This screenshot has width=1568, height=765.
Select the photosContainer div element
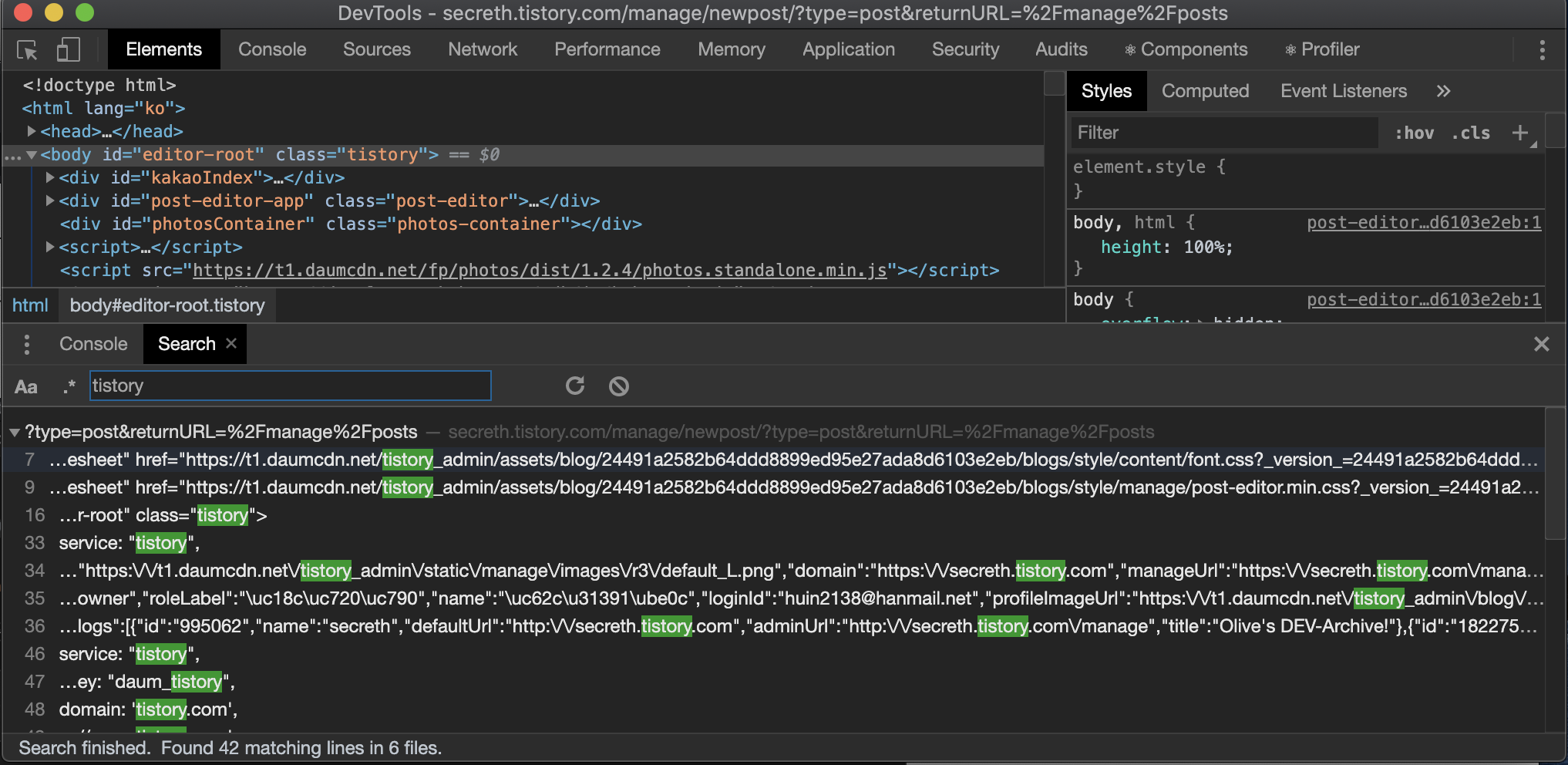[351, 224]
